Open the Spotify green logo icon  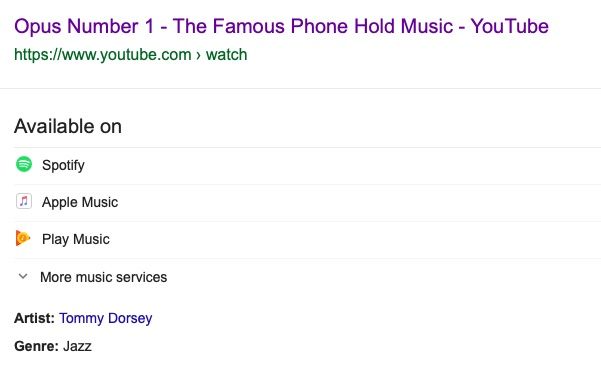[24, 164]
